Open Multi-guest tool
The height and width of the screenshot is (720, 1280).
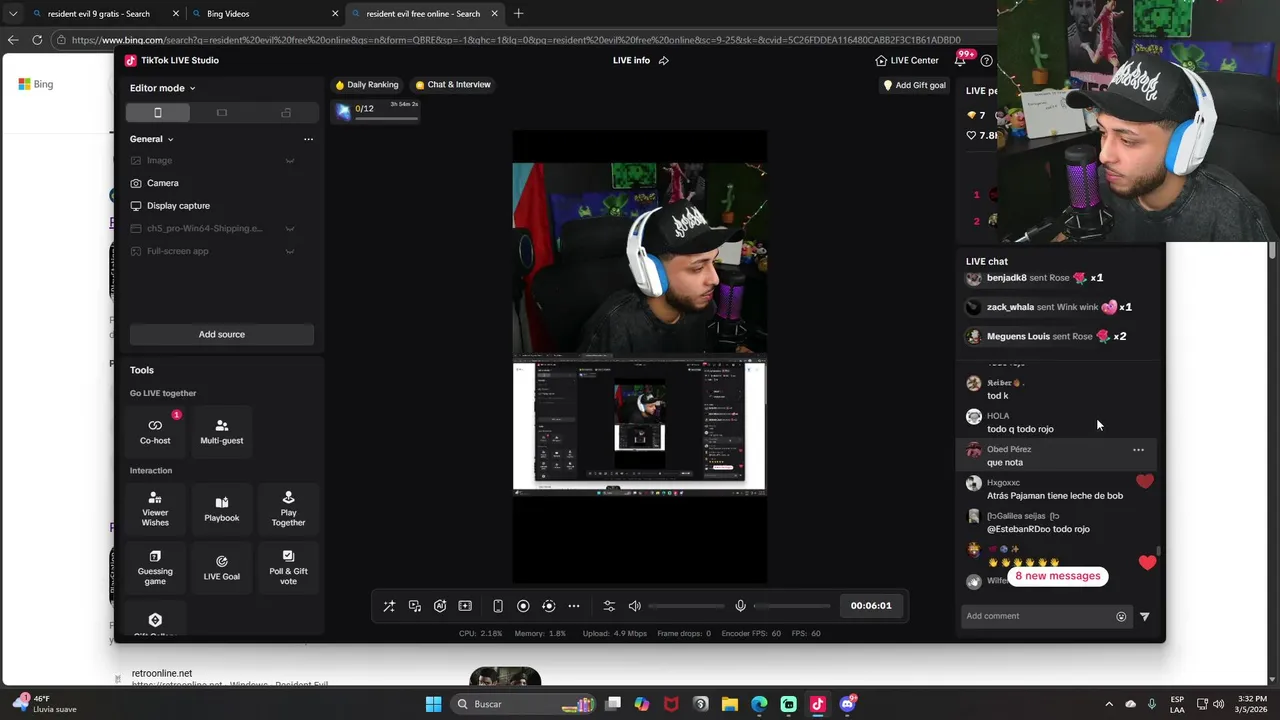[x=222, y=431]
